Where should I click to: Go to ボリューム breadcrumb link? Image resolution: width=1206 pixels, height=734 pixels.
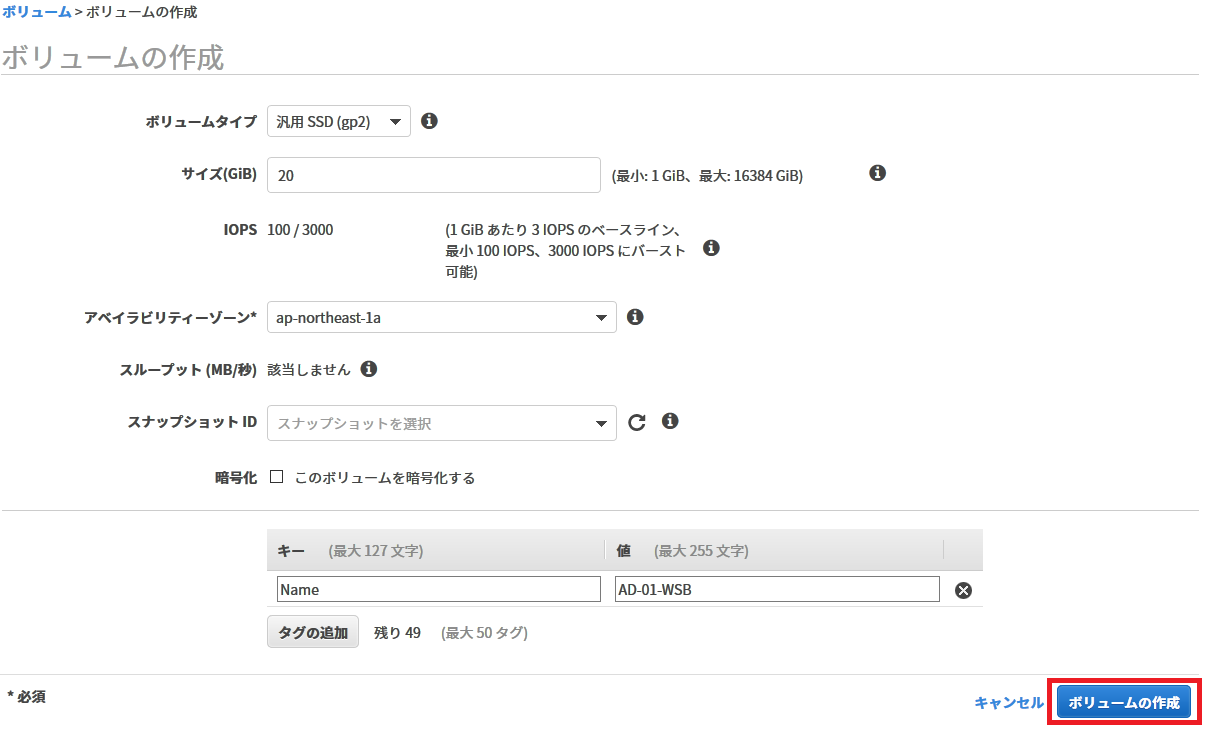(x=36, y=12)
